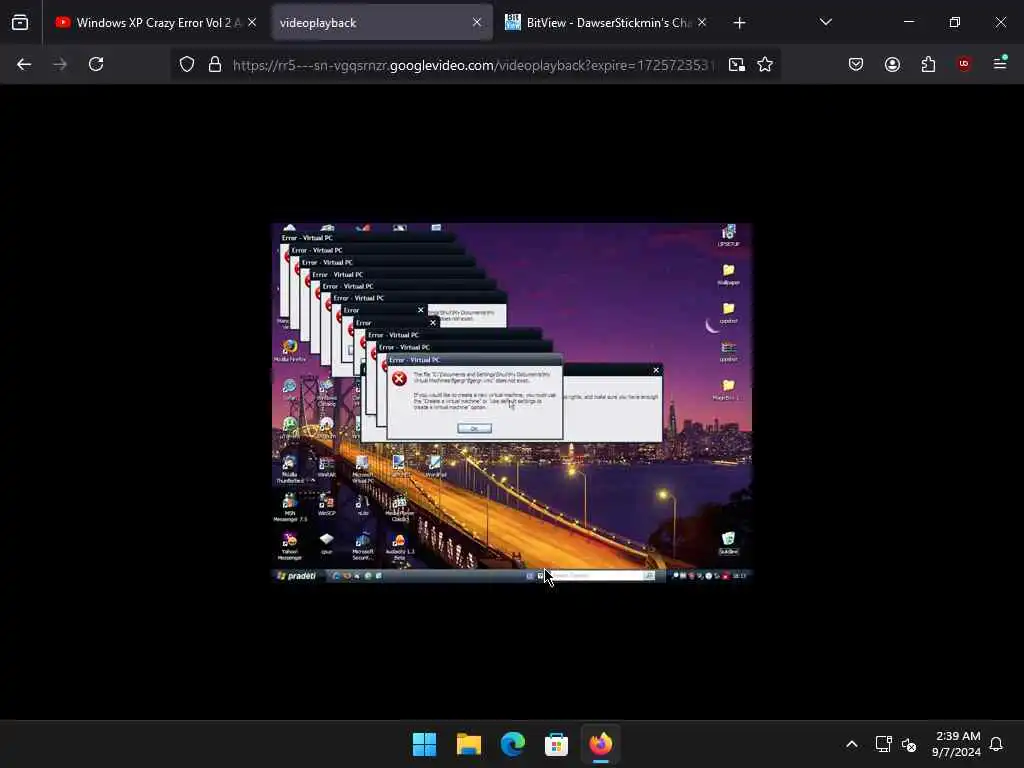Switch to Windows XP Crazy Error tab
The width and height of the screenshot is (1024, 768).
tap(155, 23)
